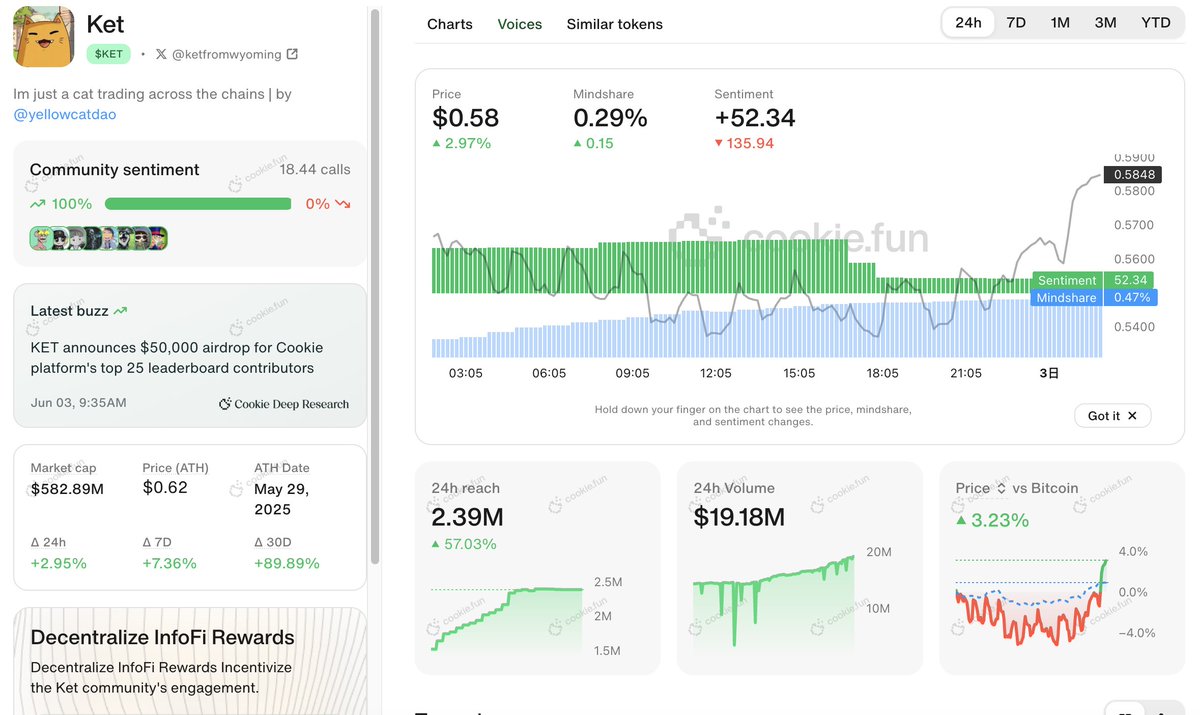Screen dimensions: 1200x715
Task: Click the community caller avatars row
Action: [x=98, y=238]
